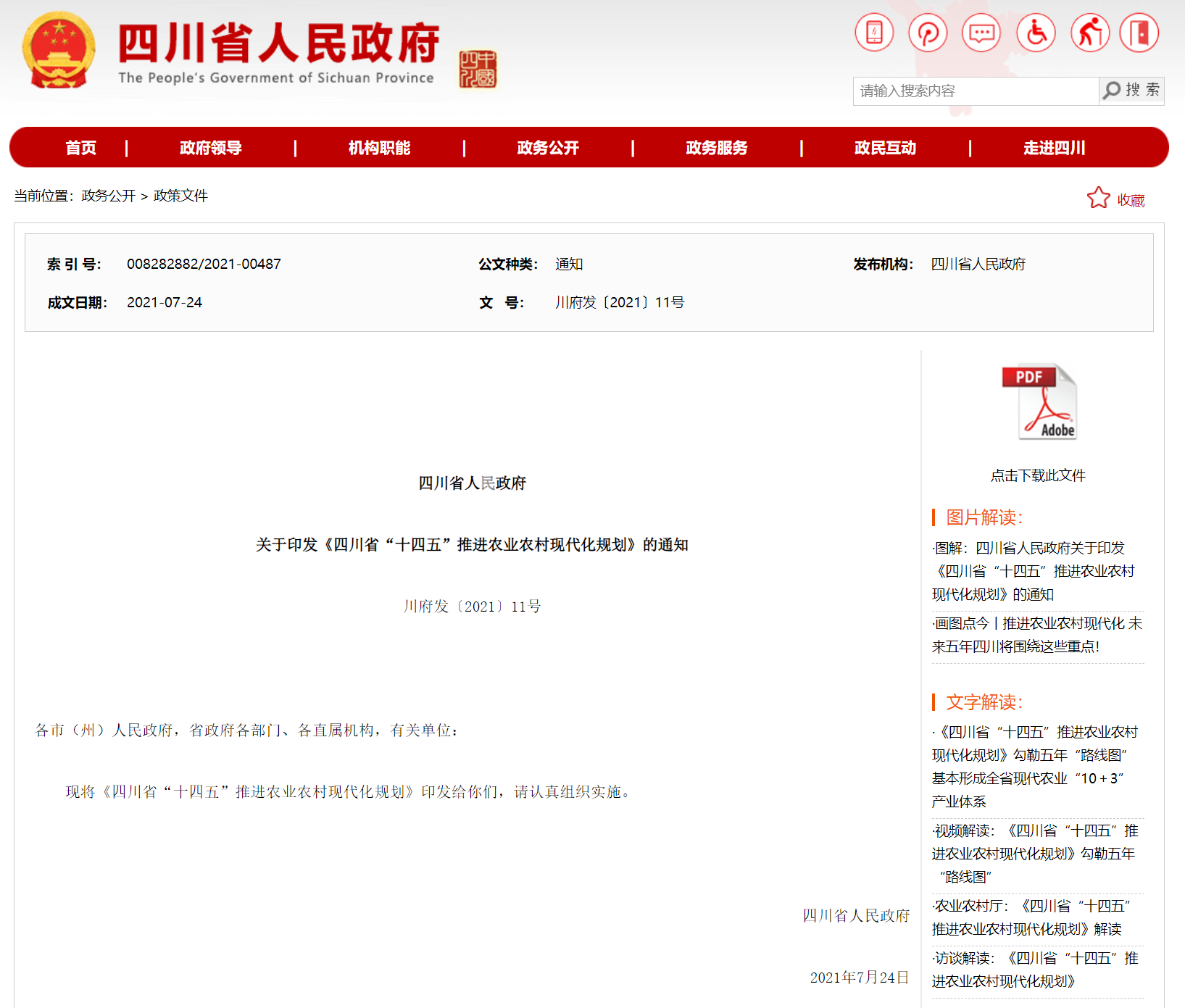Click the circular P-shaped icon in header
The width and height of the screenshot is (1185, 1008).
pos(928,33)
